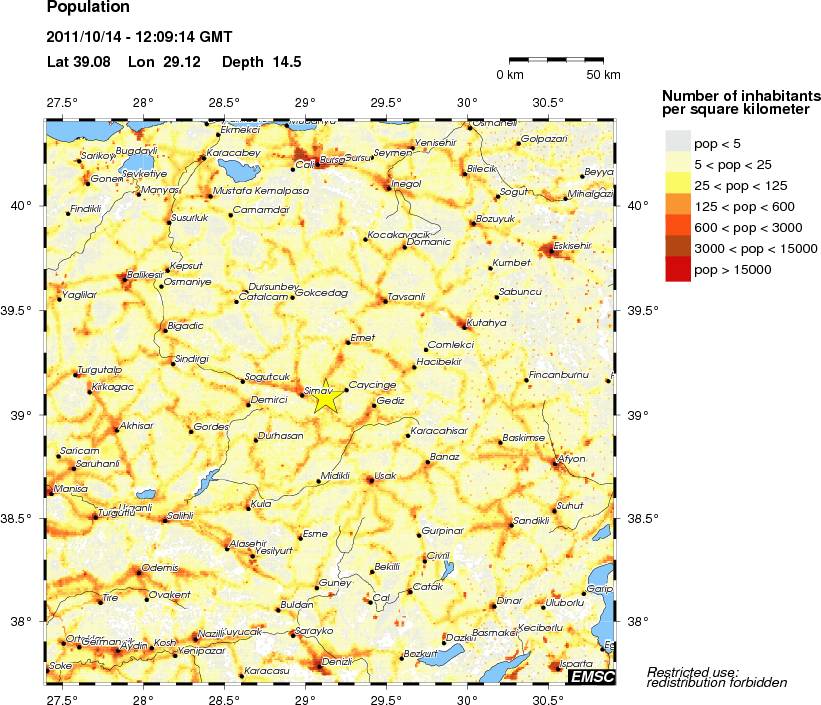The image size is (821, 705).
Task: Click the EMSC logo in map corner
Action: 590,678
